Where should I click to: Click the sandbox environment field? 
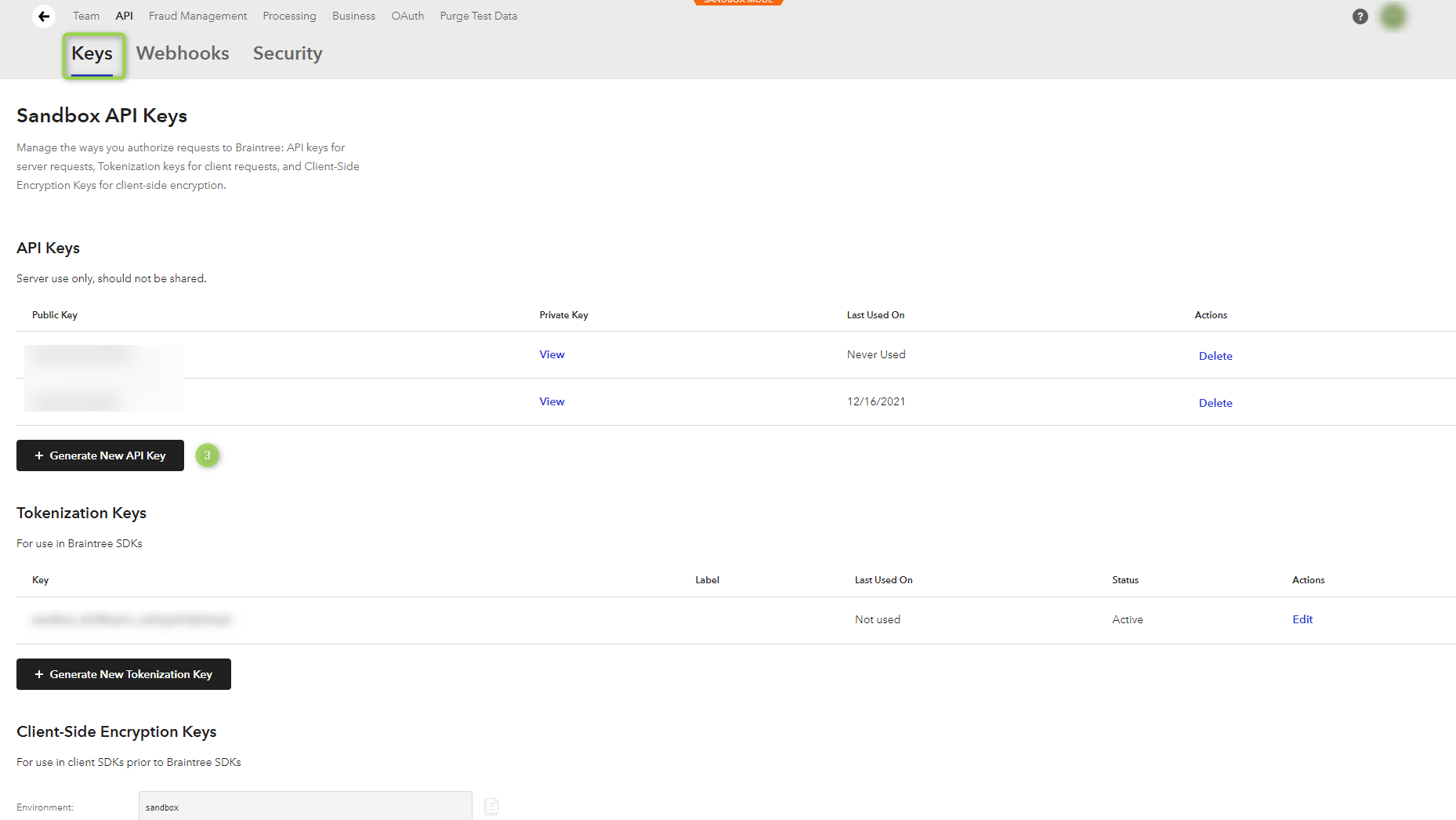306,806
